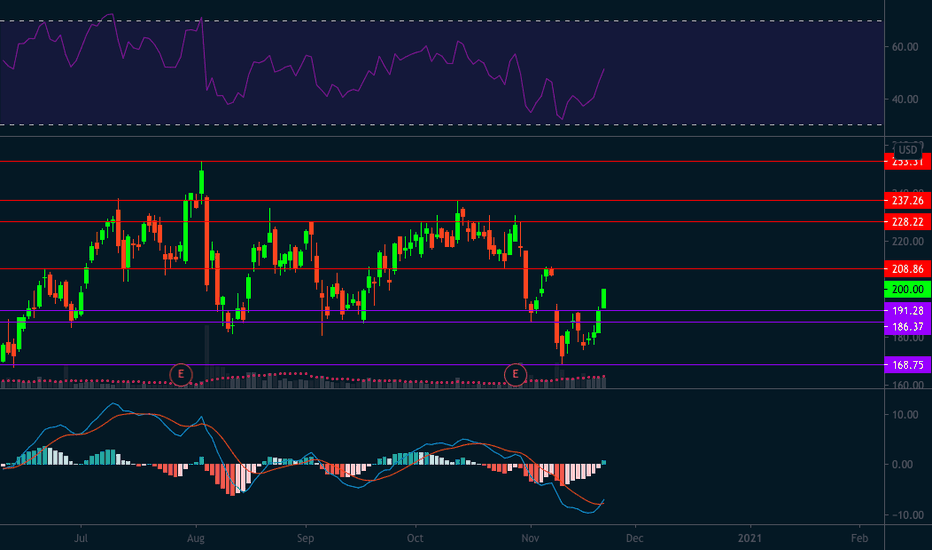This screenshot has height=550, width=932.
Task: Click the green 200.00 current price label
Action: (x=908, y=290)
